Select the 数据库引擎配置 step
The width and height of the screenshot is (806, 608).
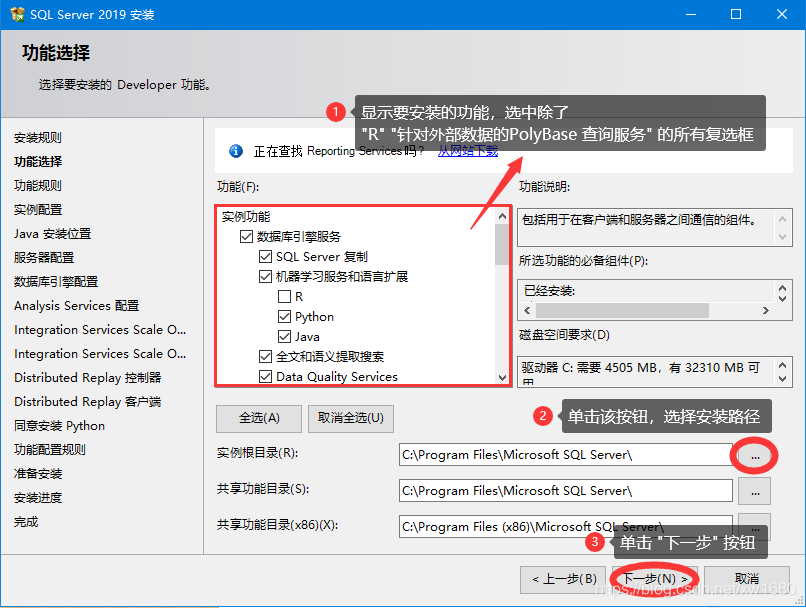[56, 282]
